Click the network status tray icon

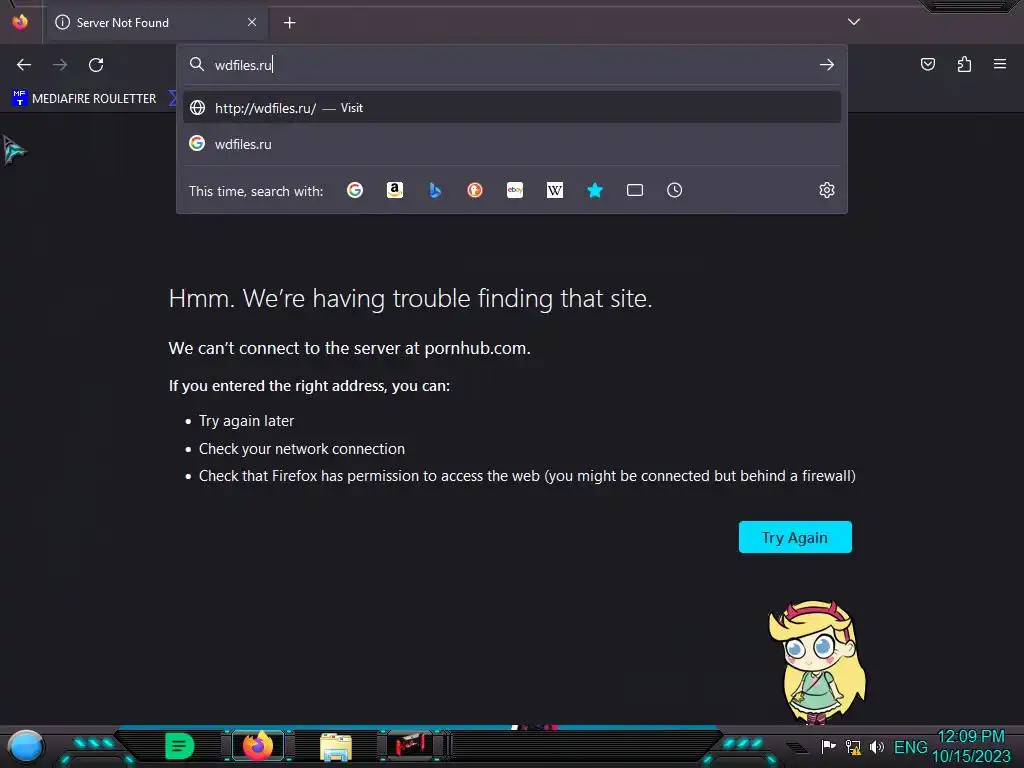[x=853, y=746]
